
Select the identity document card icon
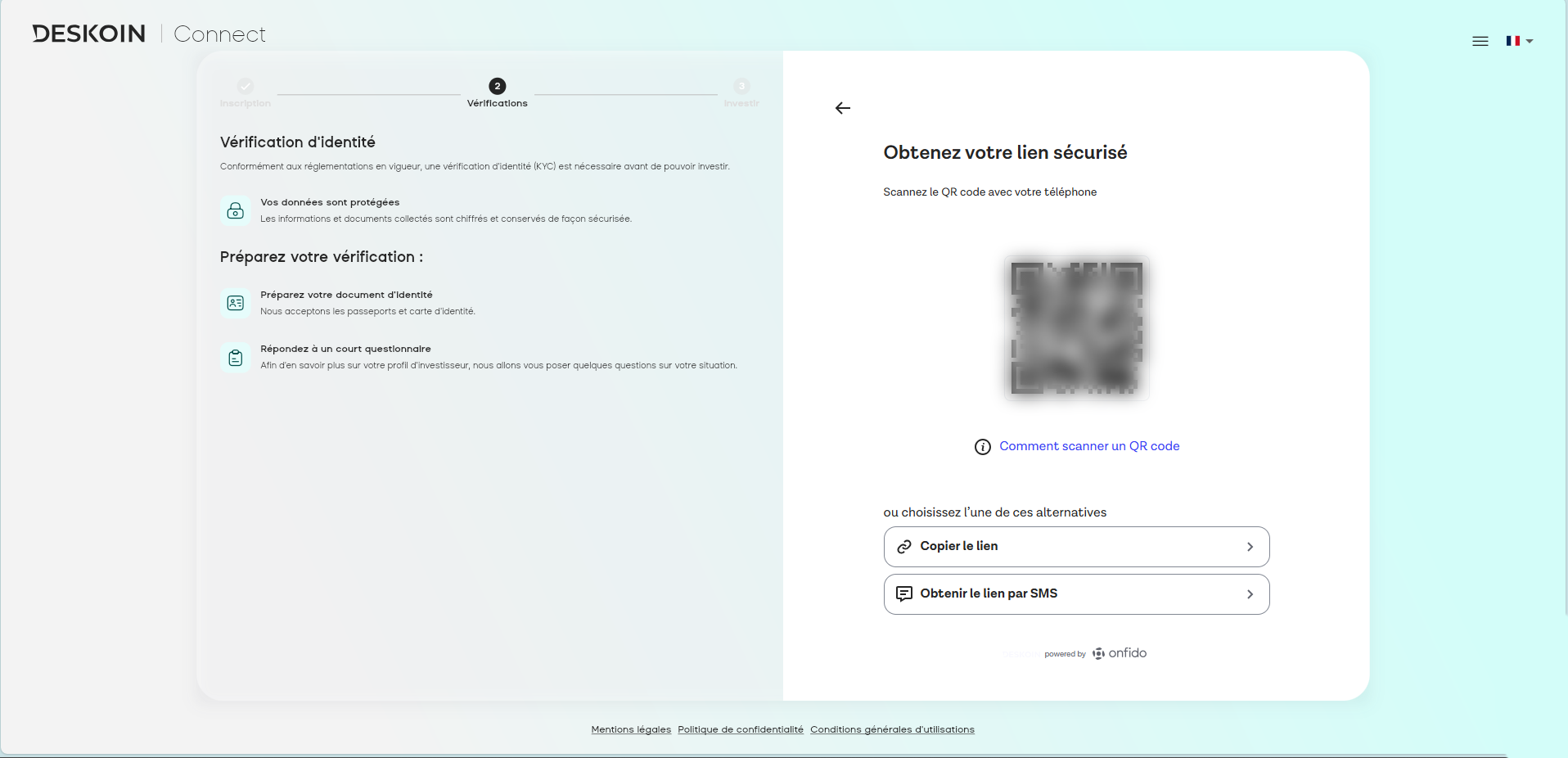[x=235, y=303]
